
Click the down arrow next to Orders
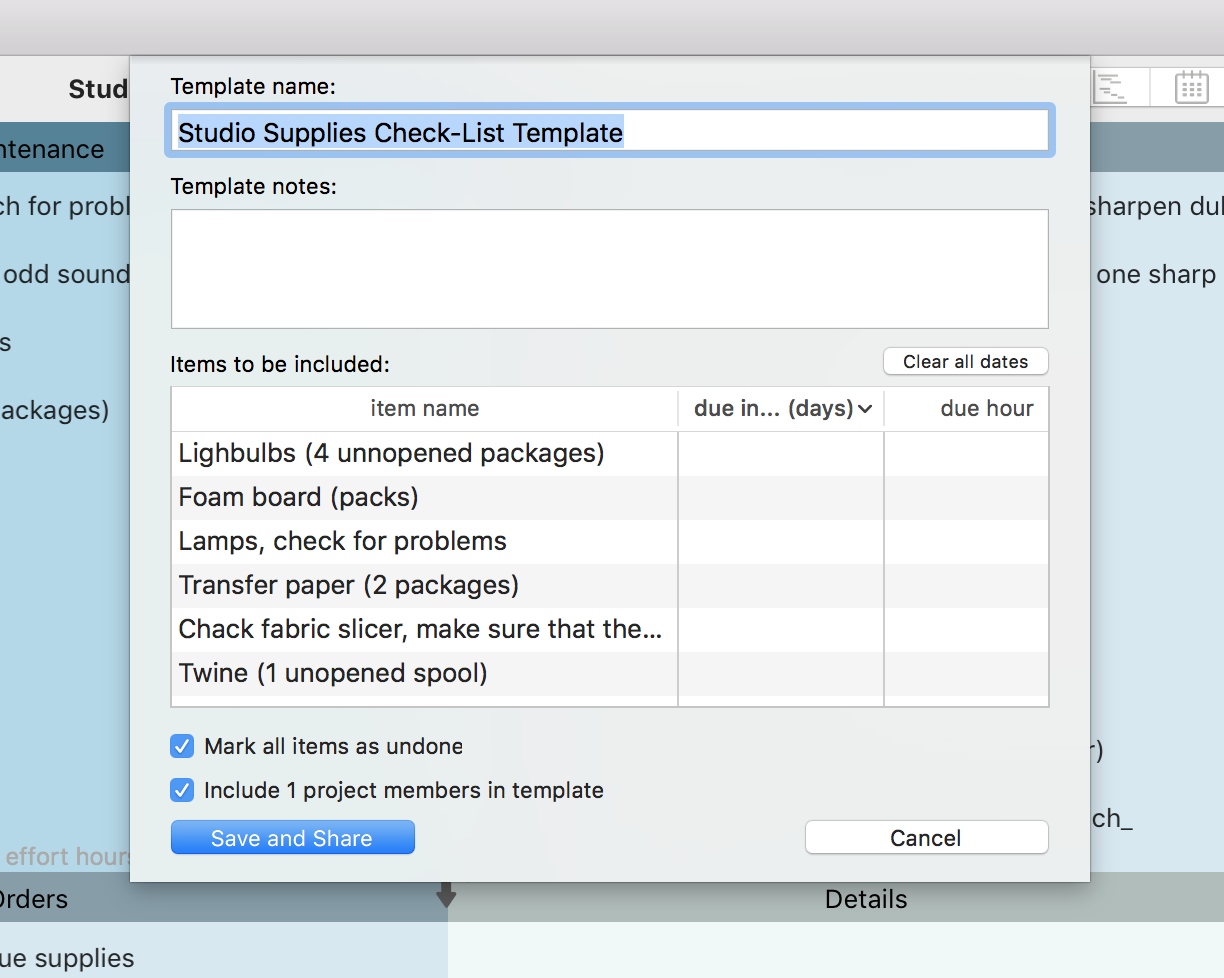[x=446, y=895]
